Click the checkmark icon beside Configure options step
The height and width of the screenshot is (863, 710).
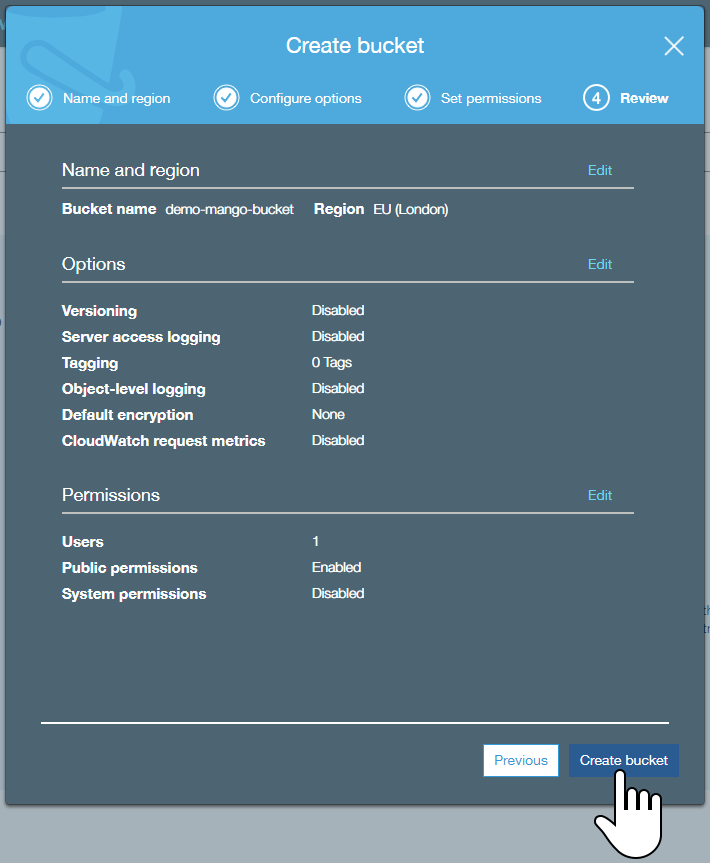[x=226, y=98]
